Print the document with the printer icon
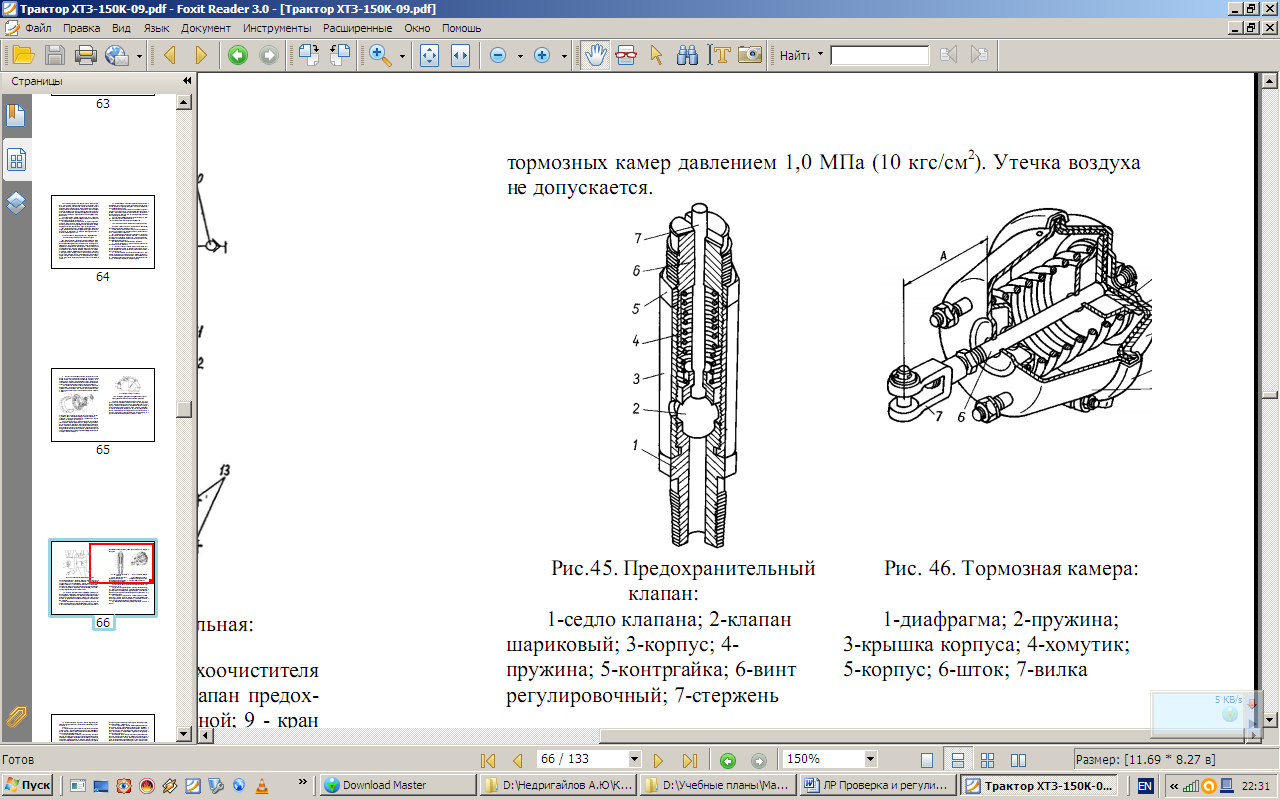 [86, 55]
